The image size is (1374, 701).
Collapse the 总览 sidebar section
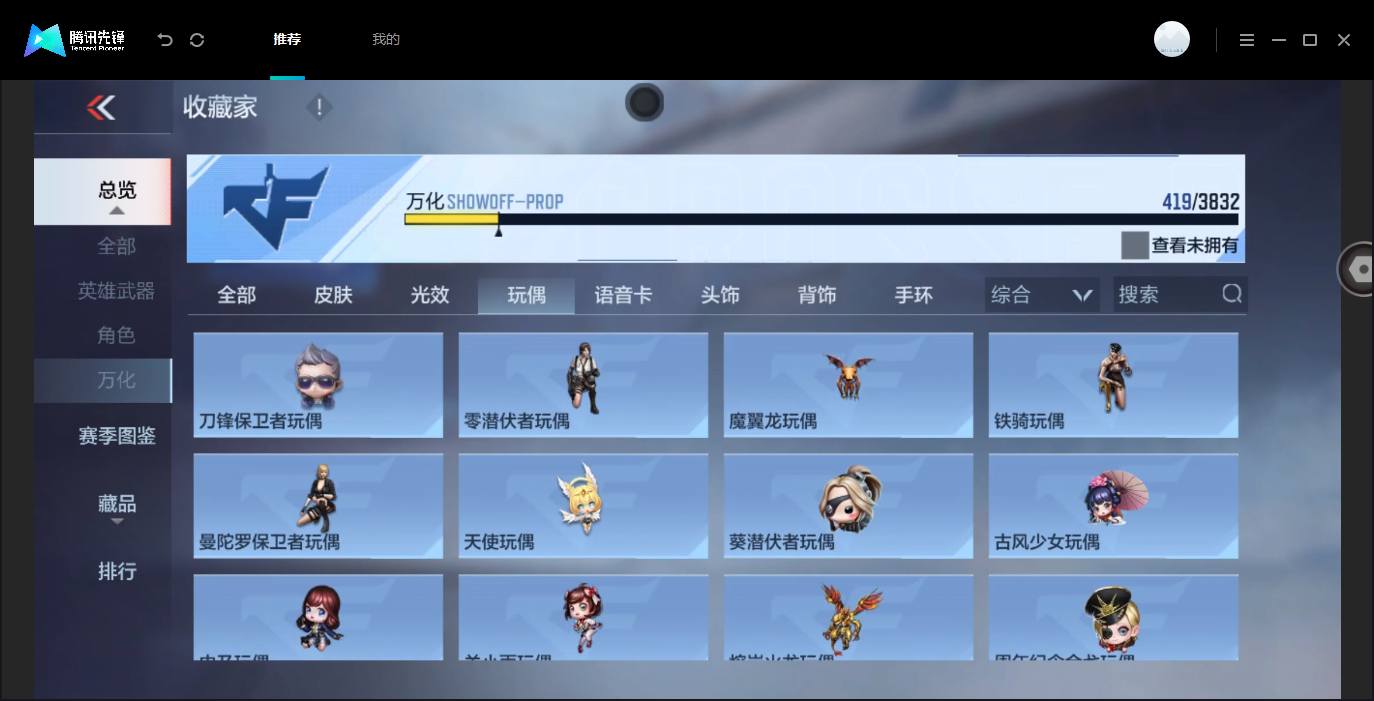(x=103, y=191)
